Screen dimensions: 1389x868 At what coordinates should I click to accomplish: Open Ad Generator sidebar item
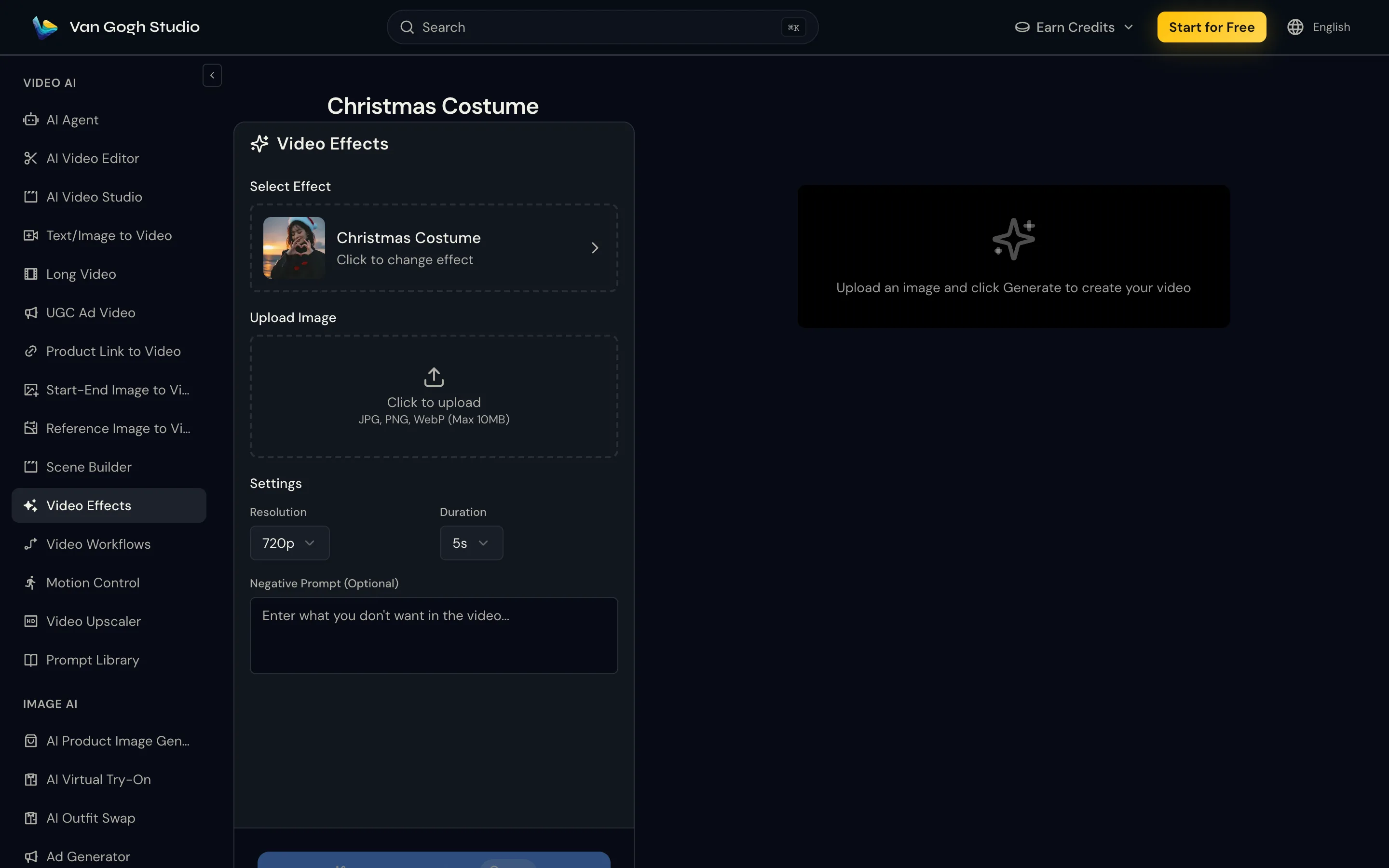coord(109,856)
